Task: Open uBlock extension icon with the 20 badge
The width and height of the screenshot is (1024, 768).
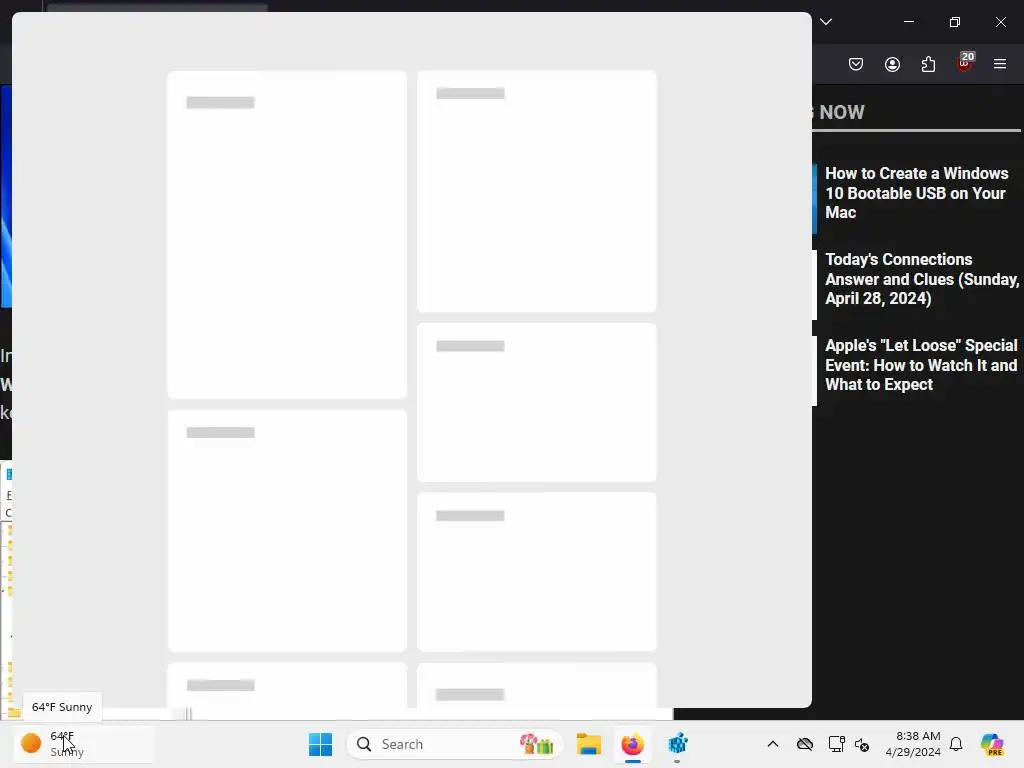Action: pos(965,63)
